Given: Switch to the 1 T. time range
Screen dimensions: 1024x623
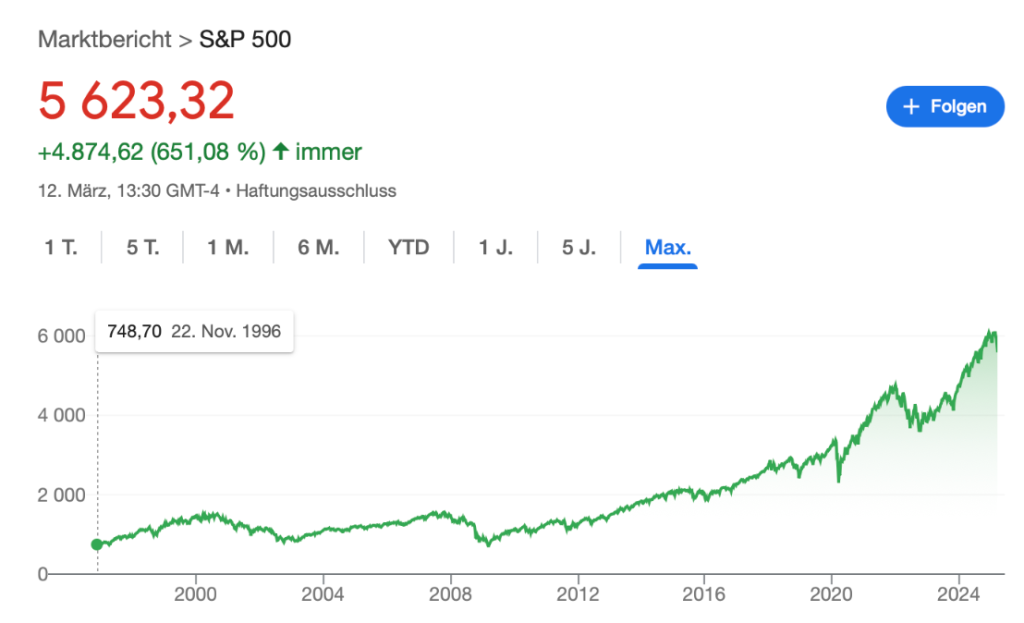Looking at the screenshot, I should [60, 247].
